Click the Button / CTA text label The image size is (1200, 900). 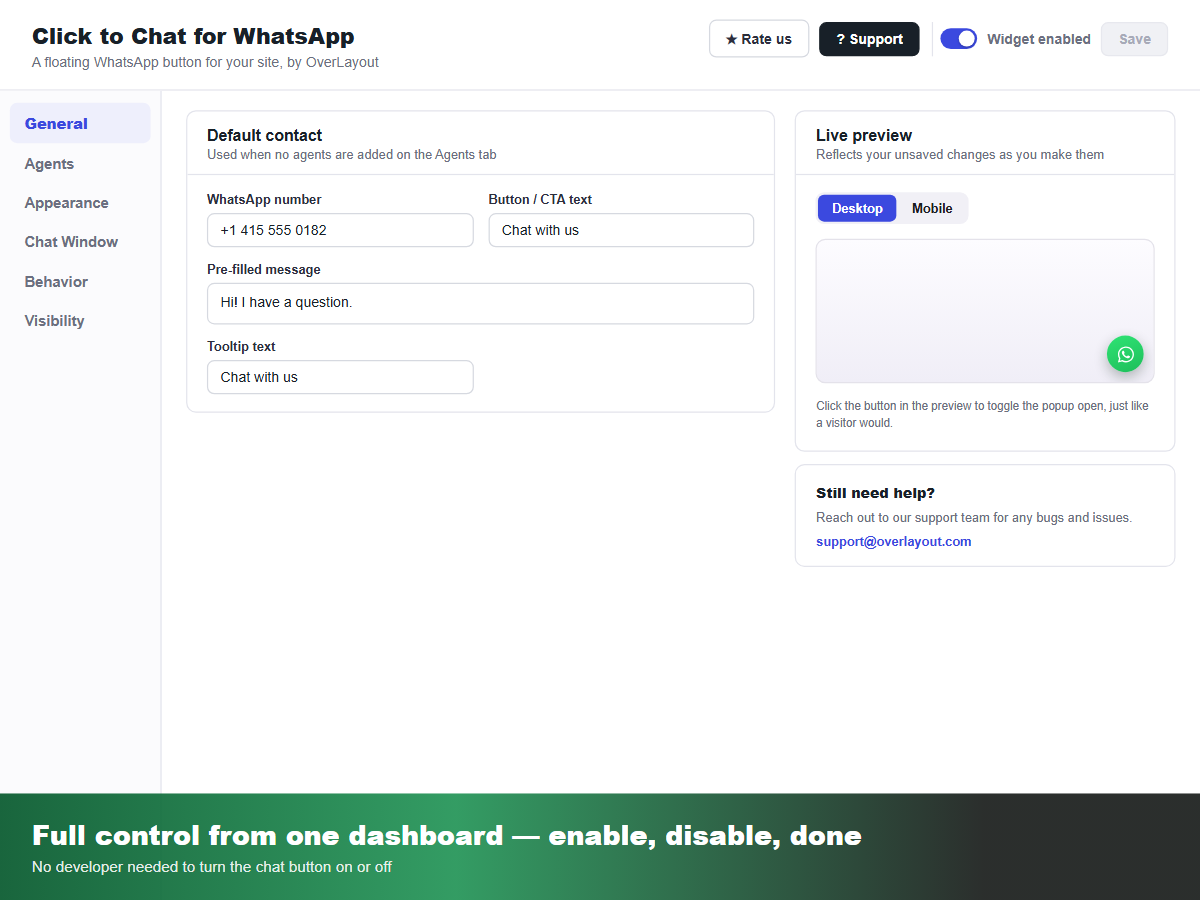tap(540, 199)
